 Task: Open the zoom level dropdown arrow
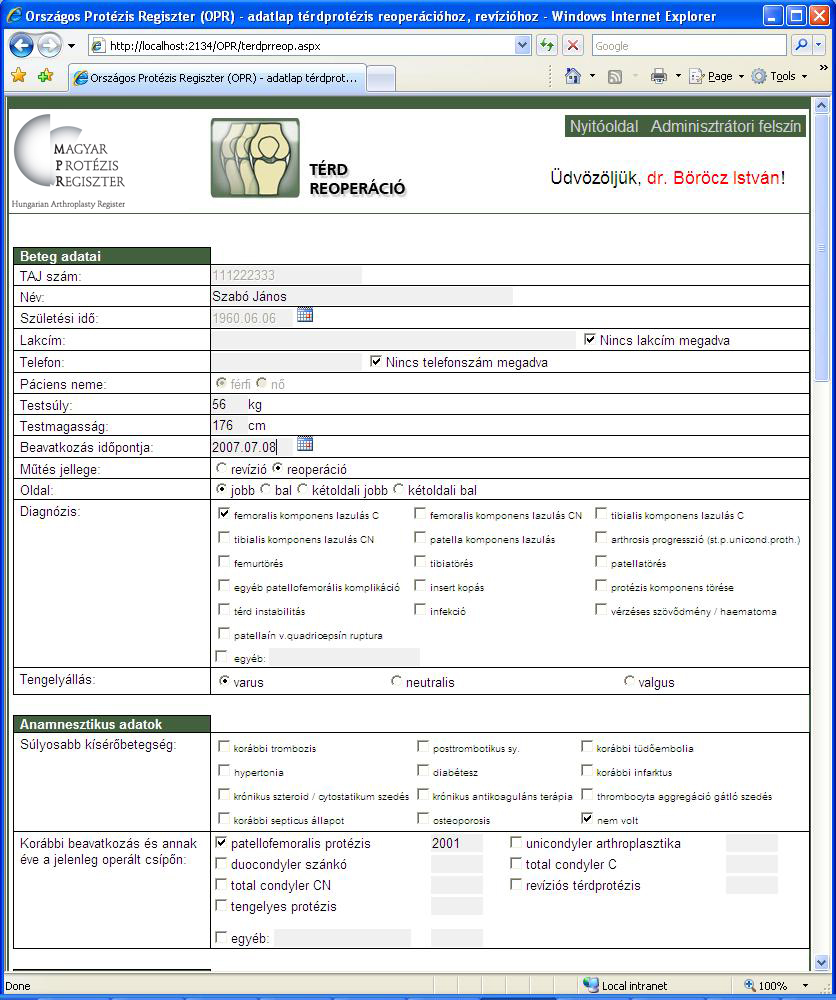click(x=805, y=986)
